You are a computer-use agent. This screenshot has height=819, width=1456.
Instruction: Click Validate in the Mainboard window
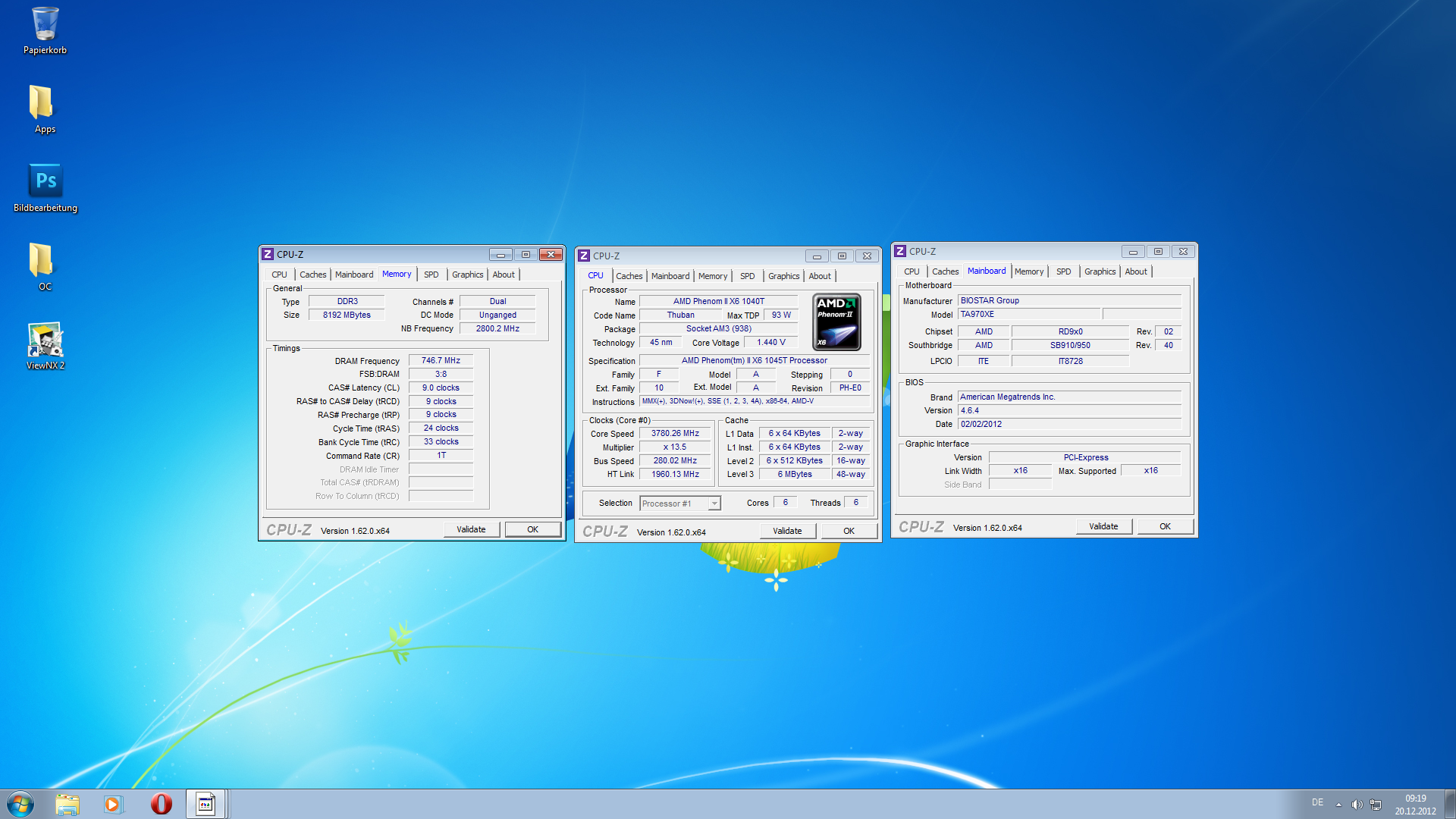(x=1103, y=526)
